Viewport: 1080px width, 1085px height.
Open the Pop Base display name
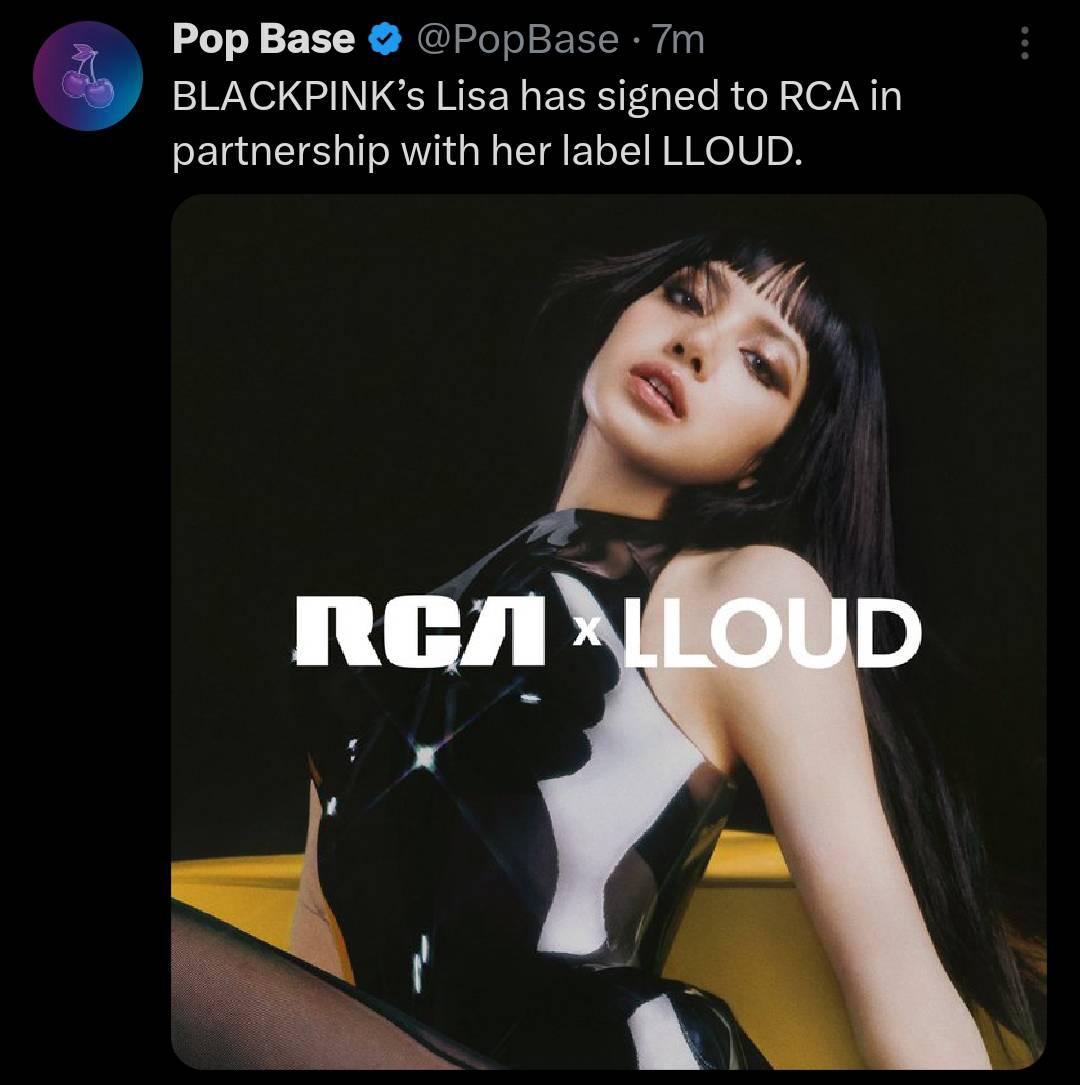point(264,39)
